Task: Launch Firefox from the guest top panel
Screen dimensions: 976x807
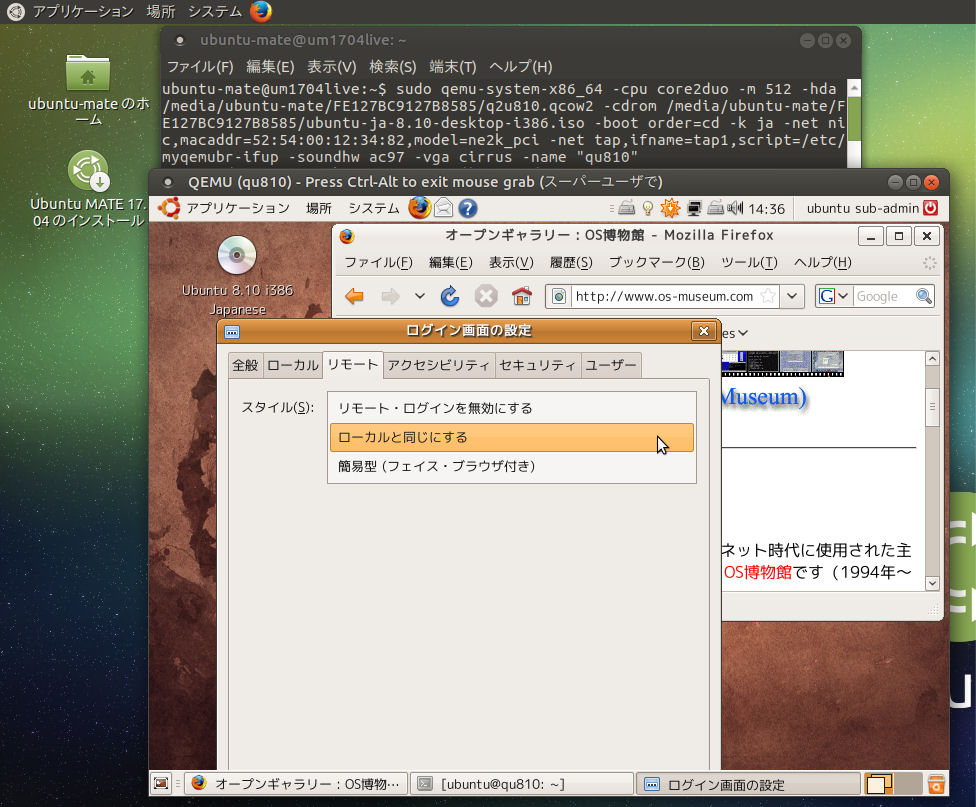Action: (x=420, y=208)
